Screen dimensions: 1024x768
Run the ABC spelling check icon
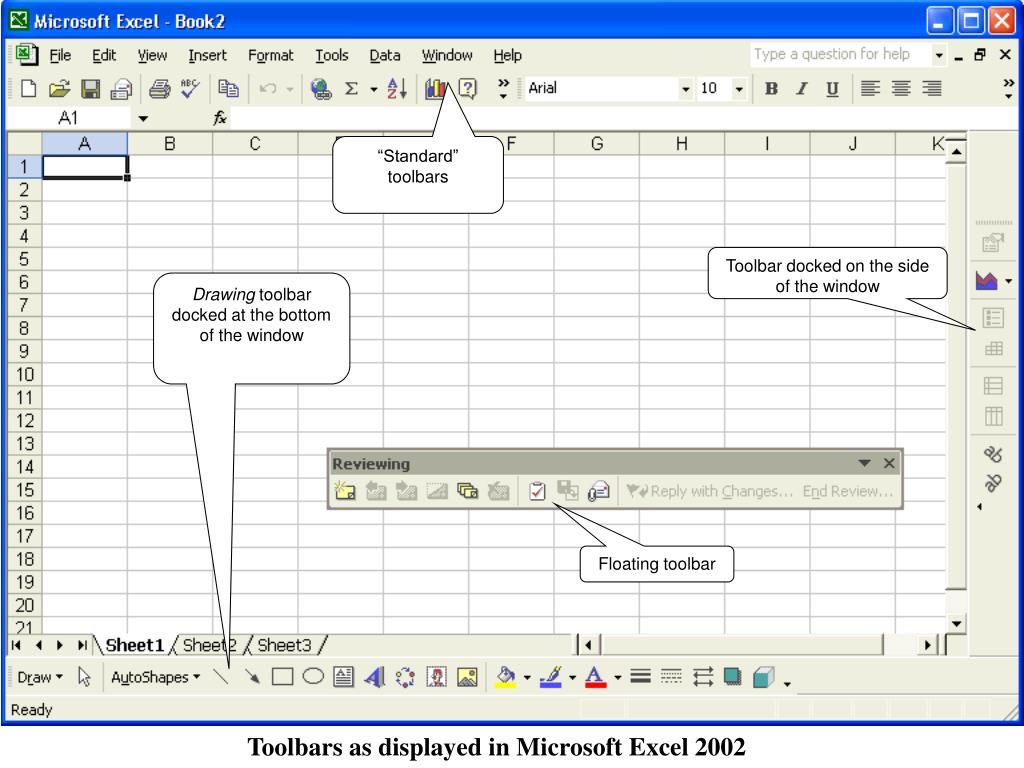[190, 88]
